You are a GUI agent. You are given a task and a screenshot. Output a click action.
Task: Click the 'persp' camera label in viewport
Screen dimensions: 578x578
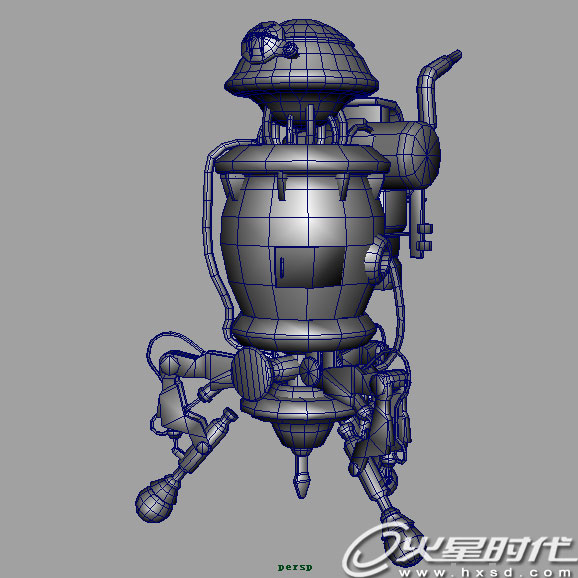click(x=295, y=567)
